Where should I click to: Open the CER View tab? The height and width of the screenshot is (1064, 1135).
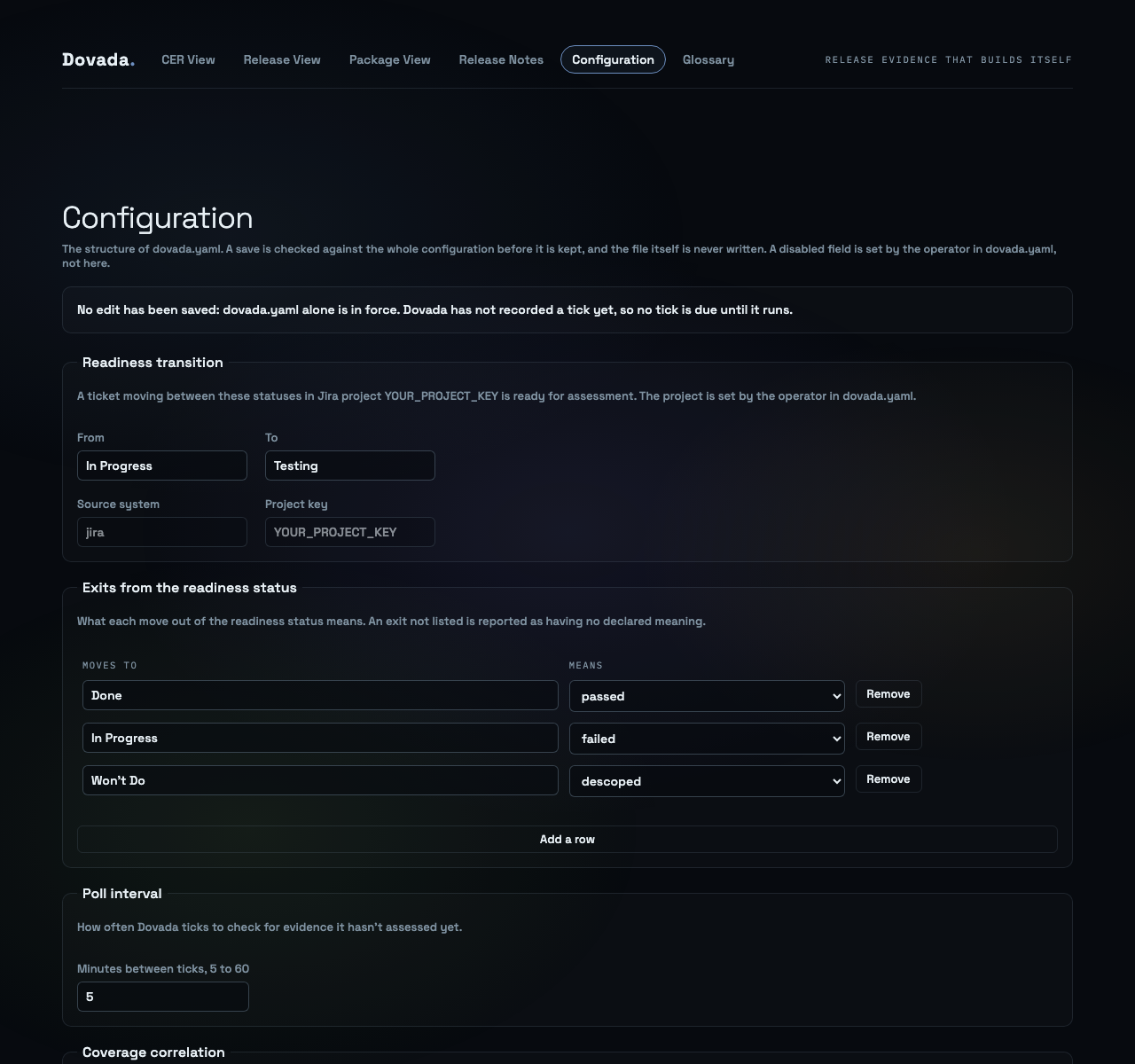pos(188,59)
